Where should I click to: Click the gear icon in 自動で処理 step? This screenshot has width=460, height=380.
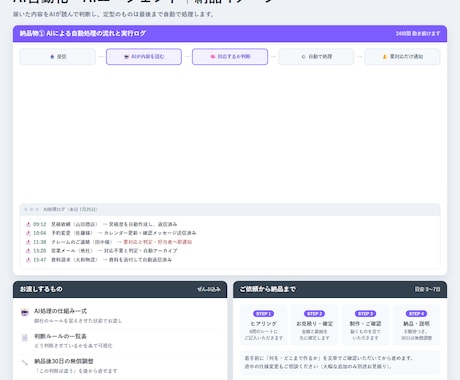click(x=303, y=57)
